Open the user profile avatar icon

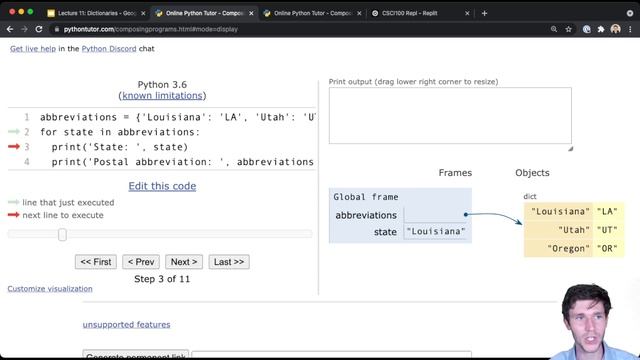click(616, 29)
